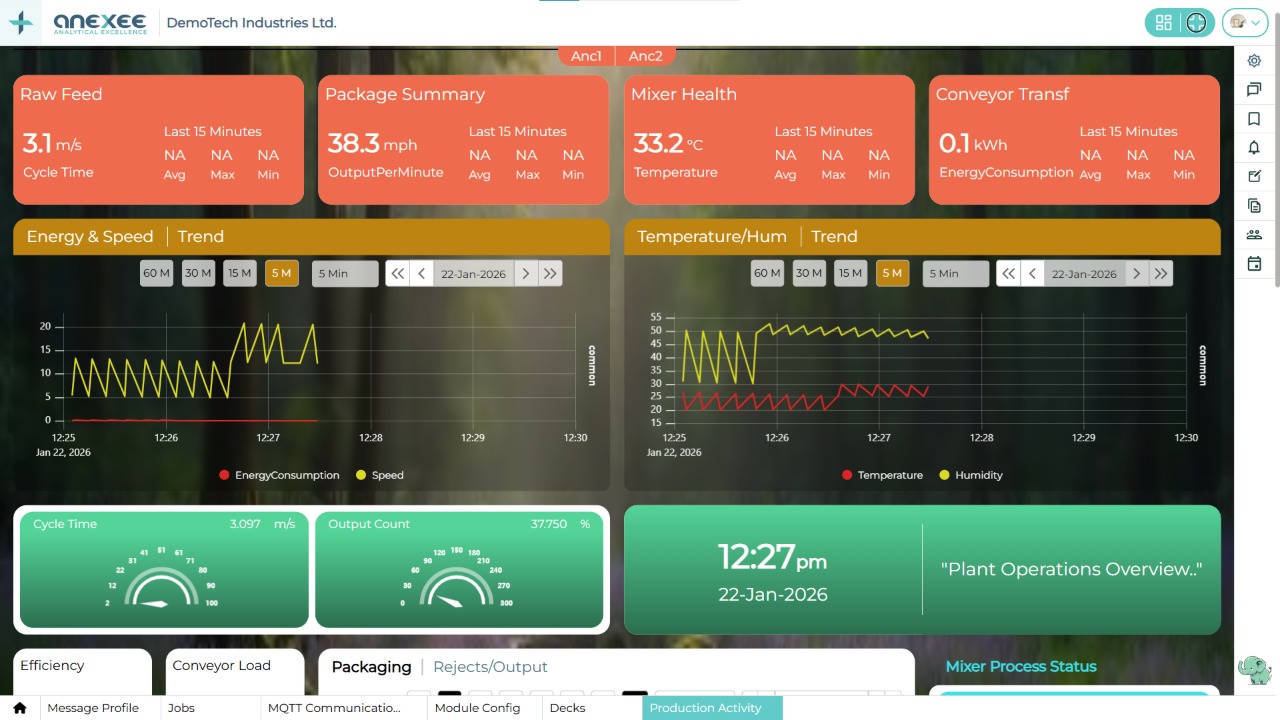1280x720 pixels.
Task: Open the dashboard grid icon in the header
Action: 1163,21
